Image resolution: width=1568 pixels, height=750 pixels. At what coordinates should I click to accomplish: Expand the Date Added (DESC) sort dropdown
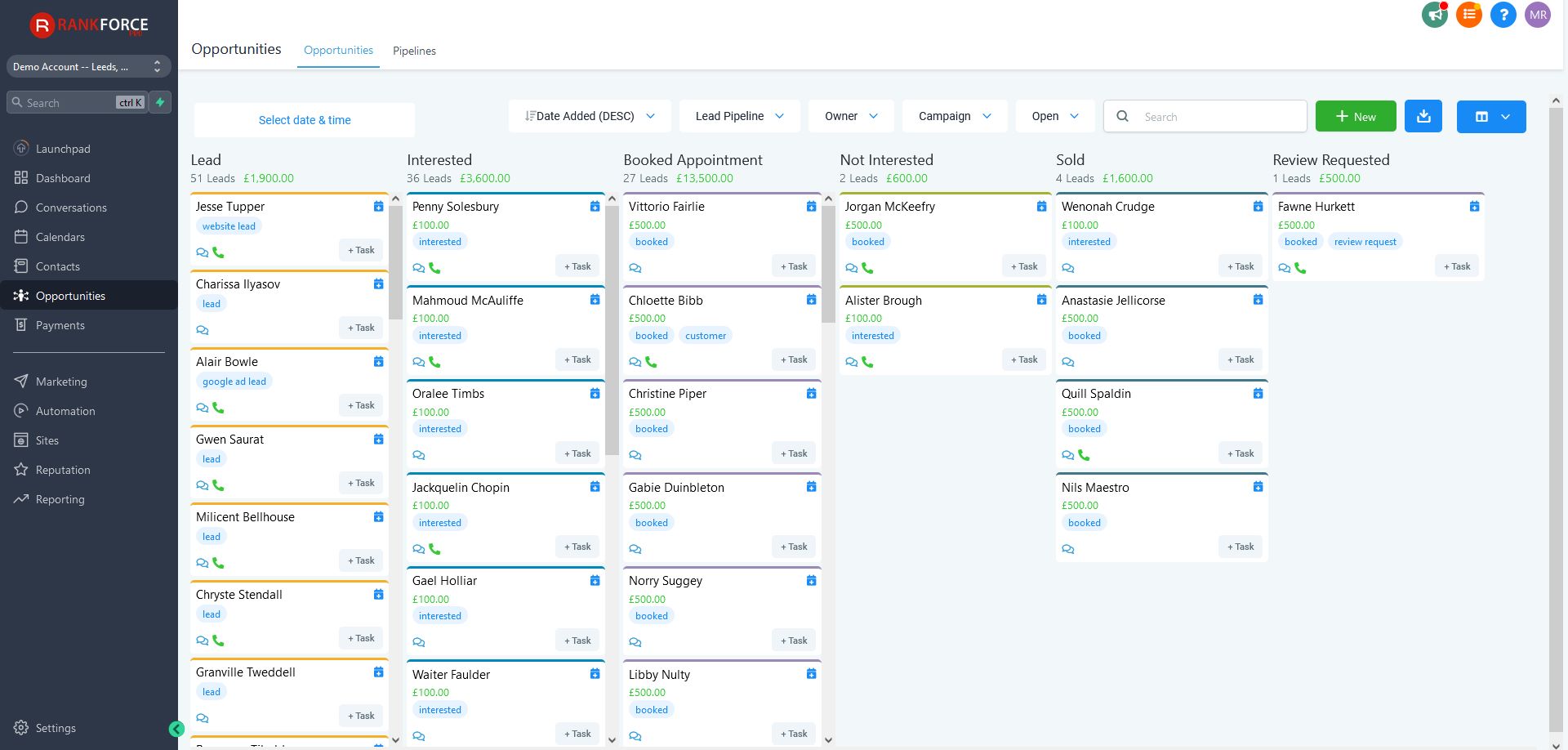590,117
